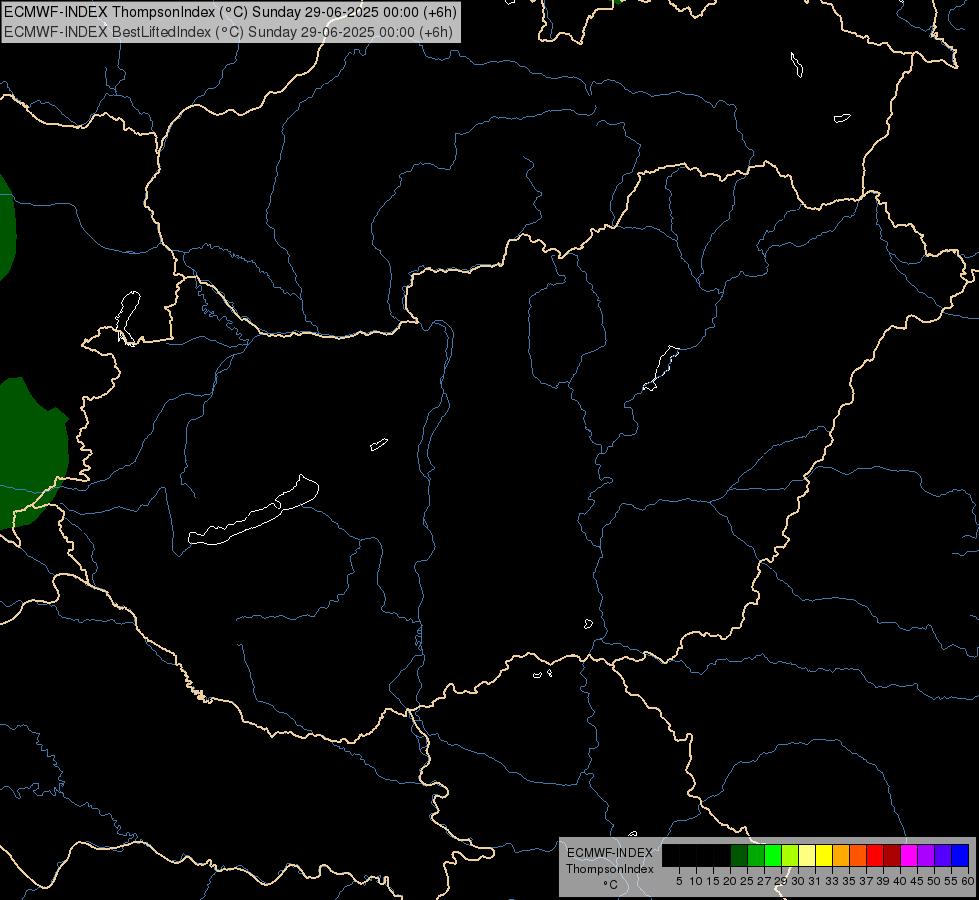Pick the purple 45–50 legend swatch
Image resolution: width=979 pixels, height=900 pixels.
tap(926, 855)
